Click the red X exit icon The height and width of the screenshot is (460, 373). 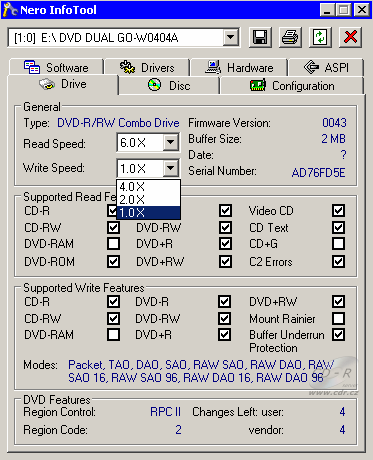click(350, 37)
